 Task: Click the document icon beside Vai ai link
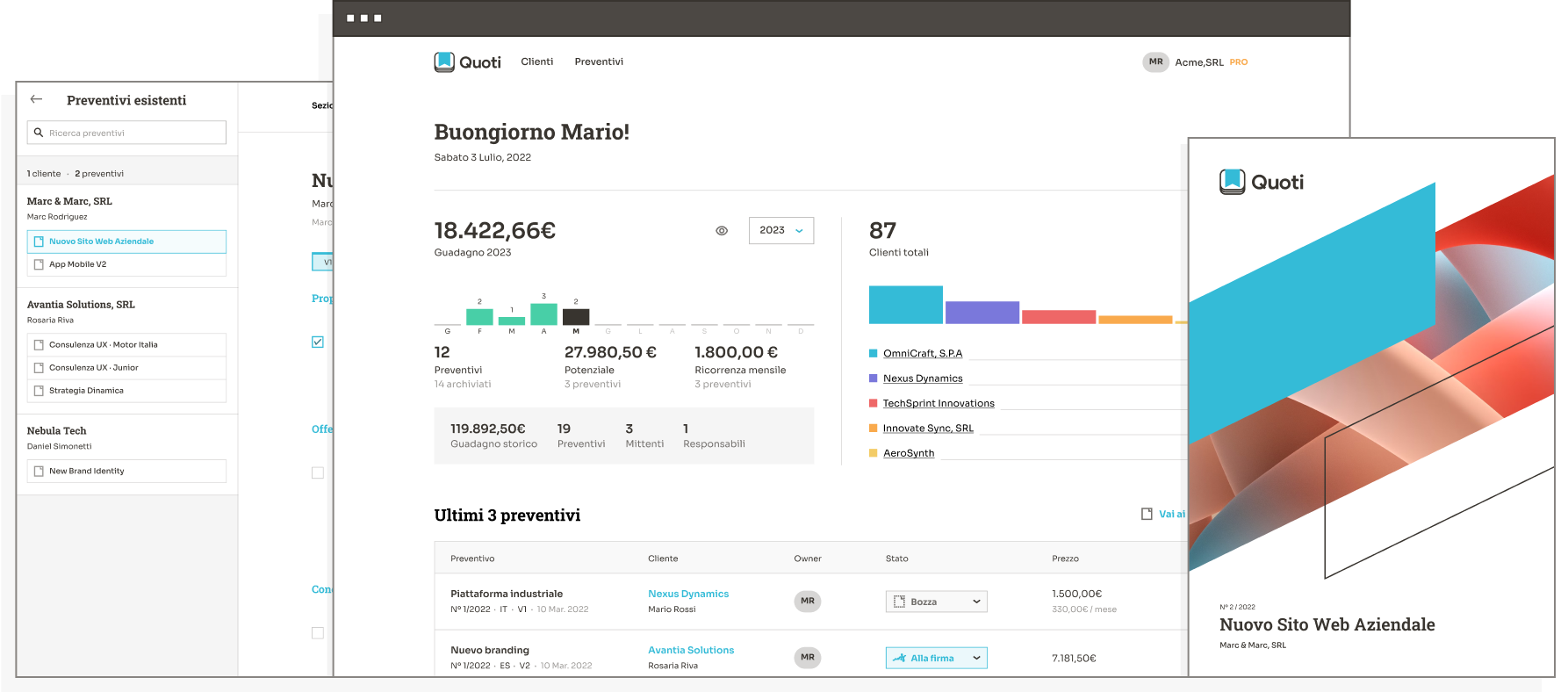tap(1147, 514)
